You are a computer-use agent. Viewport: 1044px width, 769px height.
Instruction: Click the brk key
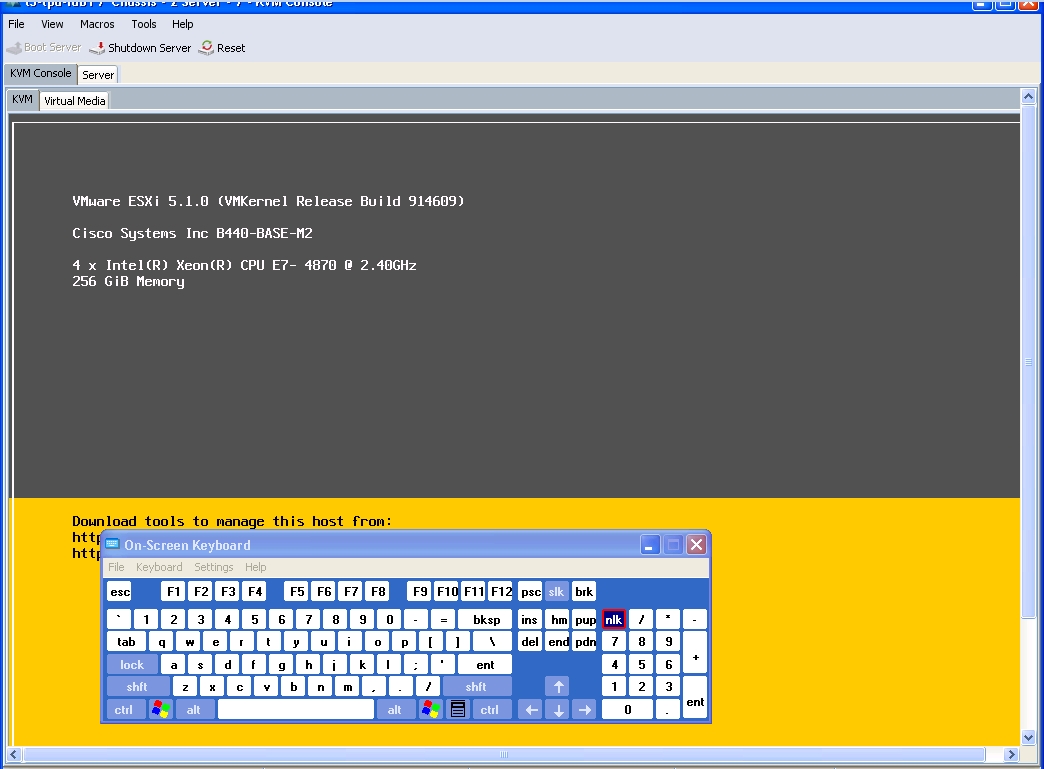coord(584,592)
